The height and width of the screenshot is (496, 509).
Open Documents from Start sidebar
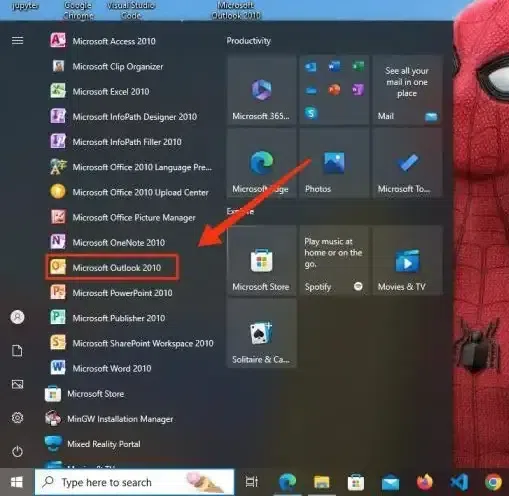pos(17,351)
